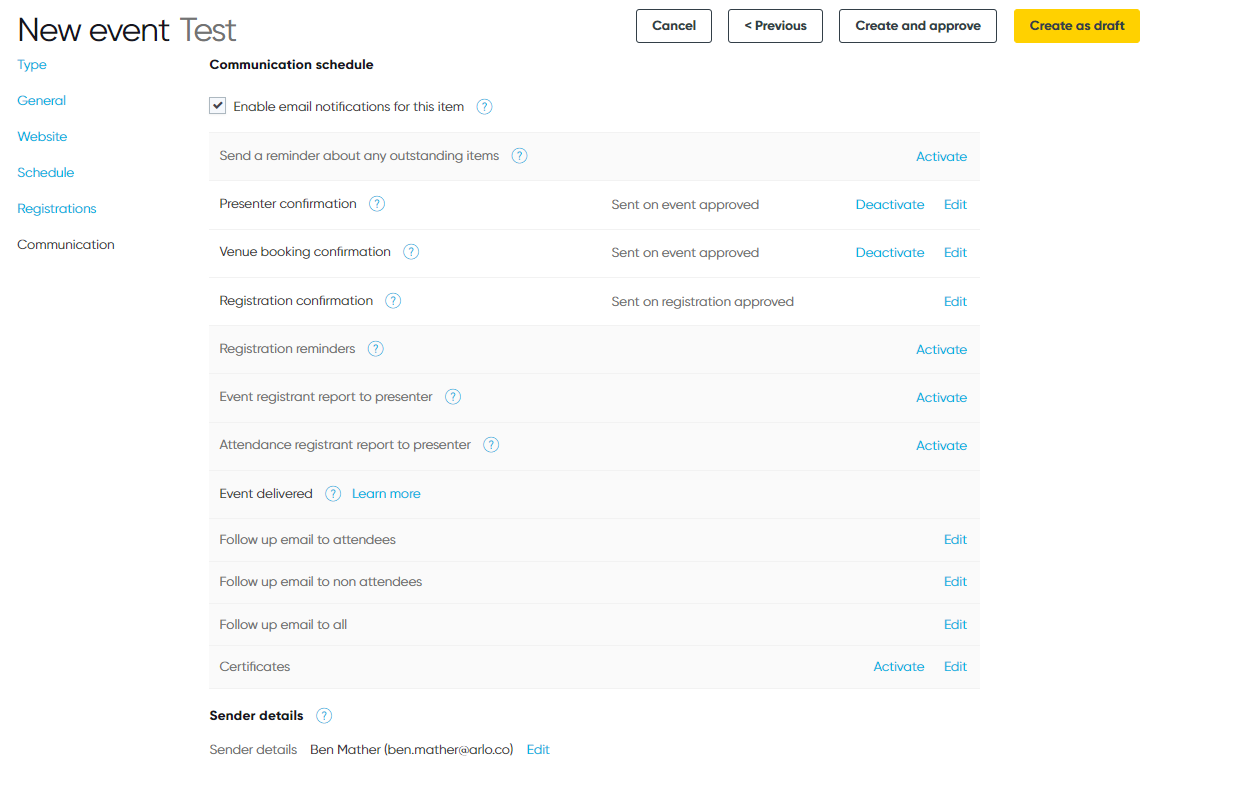This screenshot has width=1247, height=793.
Task: Click 'Sent on event approved' for Presenter confirmation
Action: click(x=685, y=205)
